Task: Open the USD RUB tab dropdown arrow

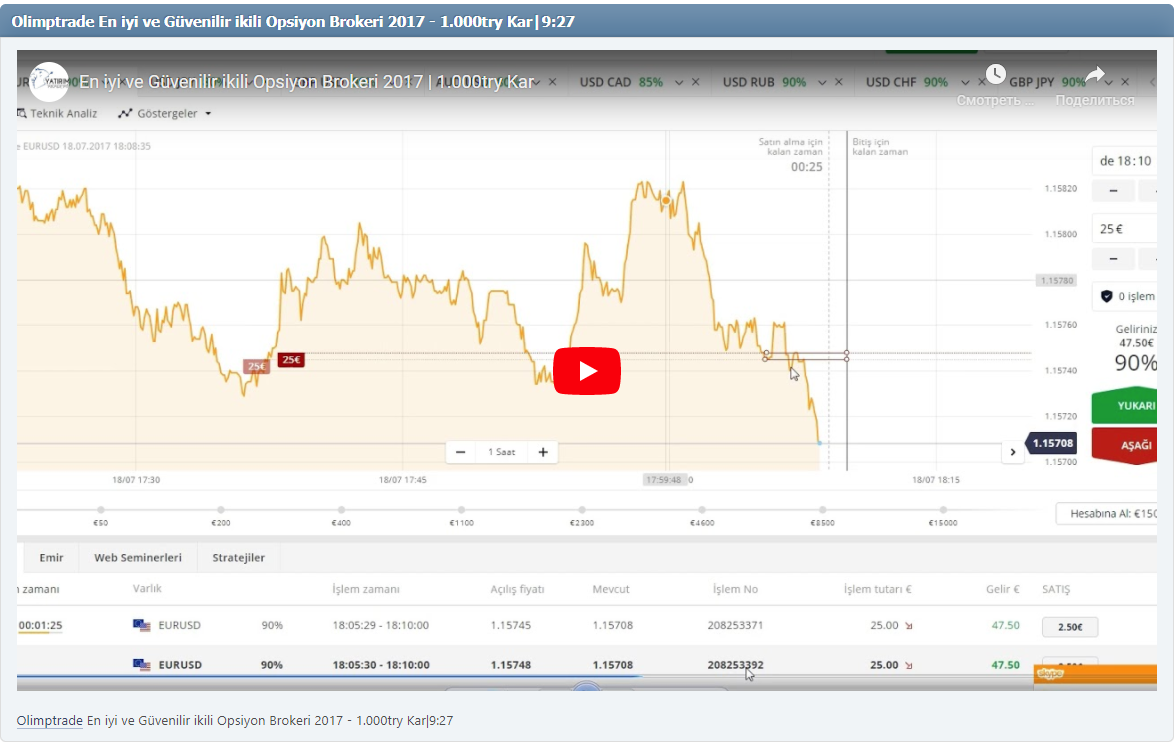Action: tap(822, 84)
